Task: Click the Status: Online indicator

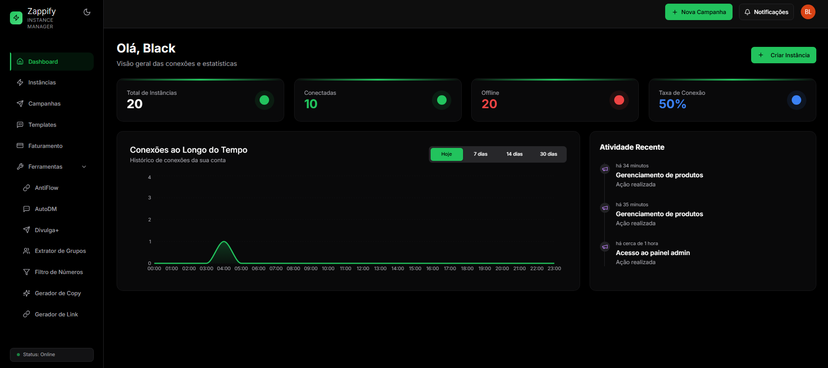Action: (52, 354)
